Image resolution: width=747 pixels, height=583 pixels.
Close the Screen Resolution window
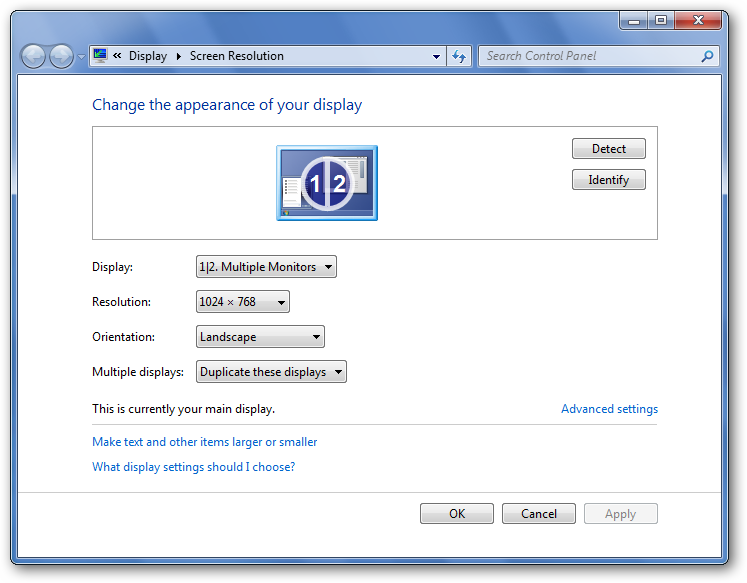pos(698,20)
